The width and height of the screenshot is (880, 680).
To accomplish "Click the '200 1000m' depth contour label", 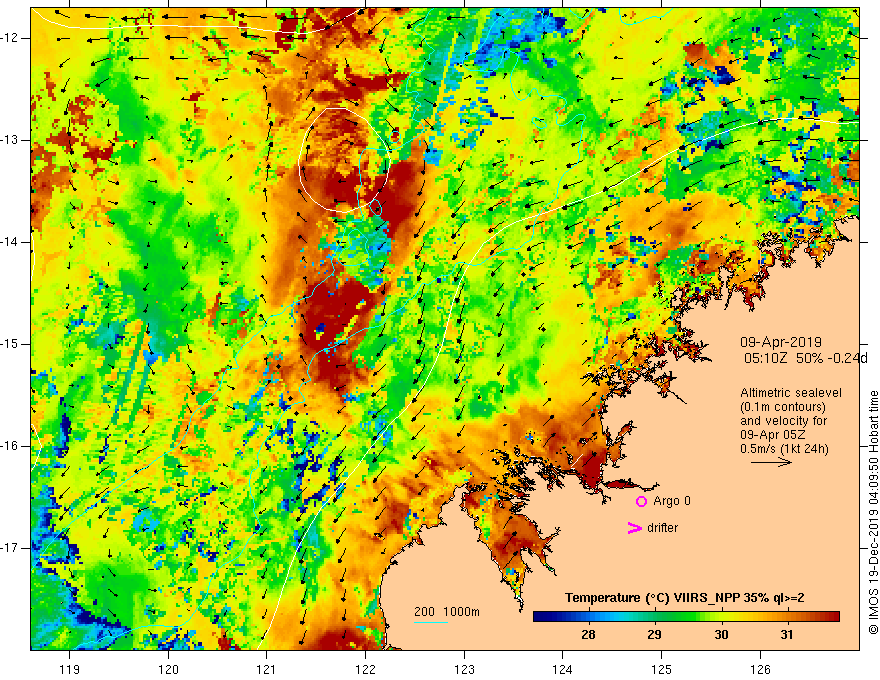I will pyautogui.click(x=447, y=612).
